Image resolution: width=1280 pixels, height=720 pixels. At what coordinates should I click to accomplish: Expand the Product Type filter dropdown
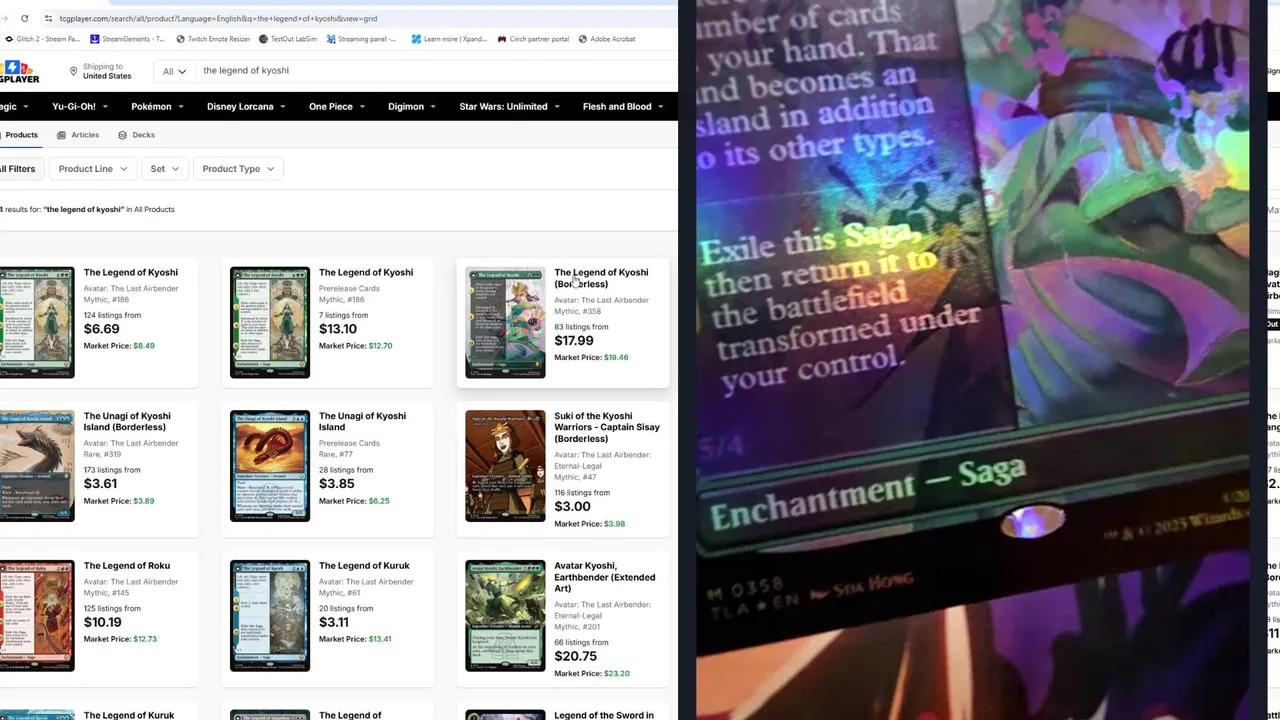tap(238, 169)
